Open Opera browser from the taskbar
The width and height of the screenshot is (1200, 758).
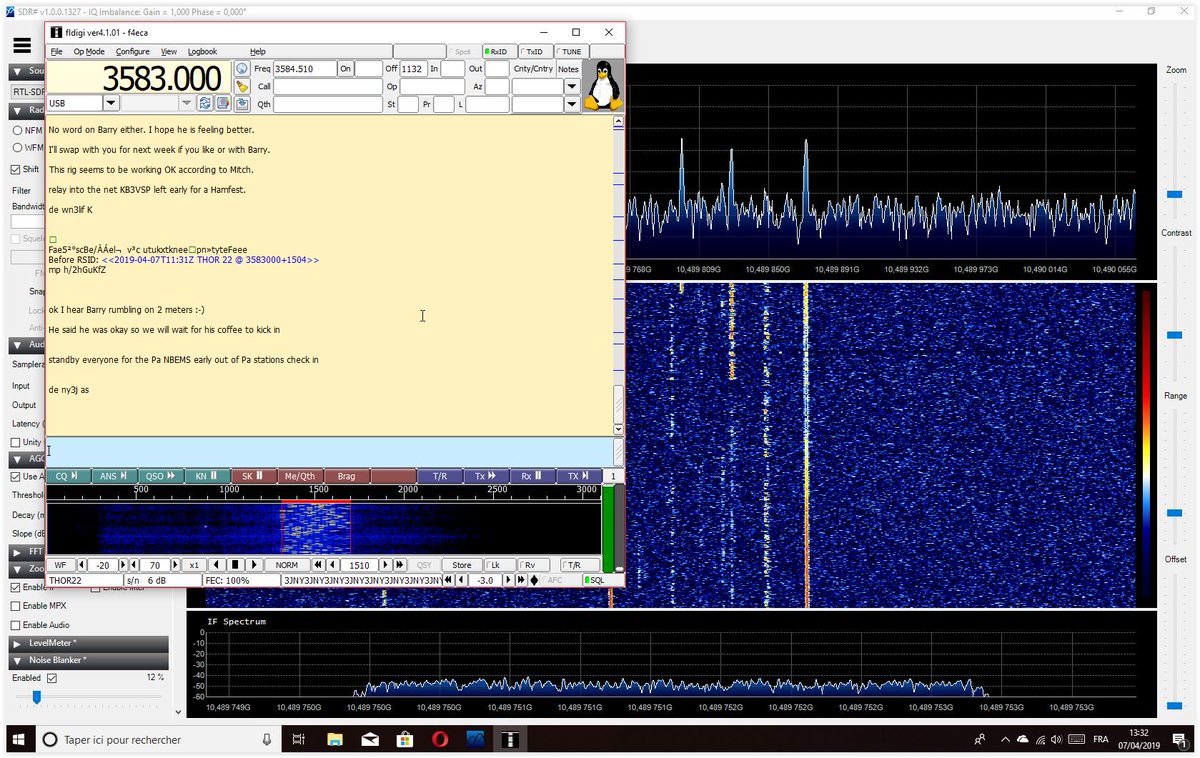[440, 739]
